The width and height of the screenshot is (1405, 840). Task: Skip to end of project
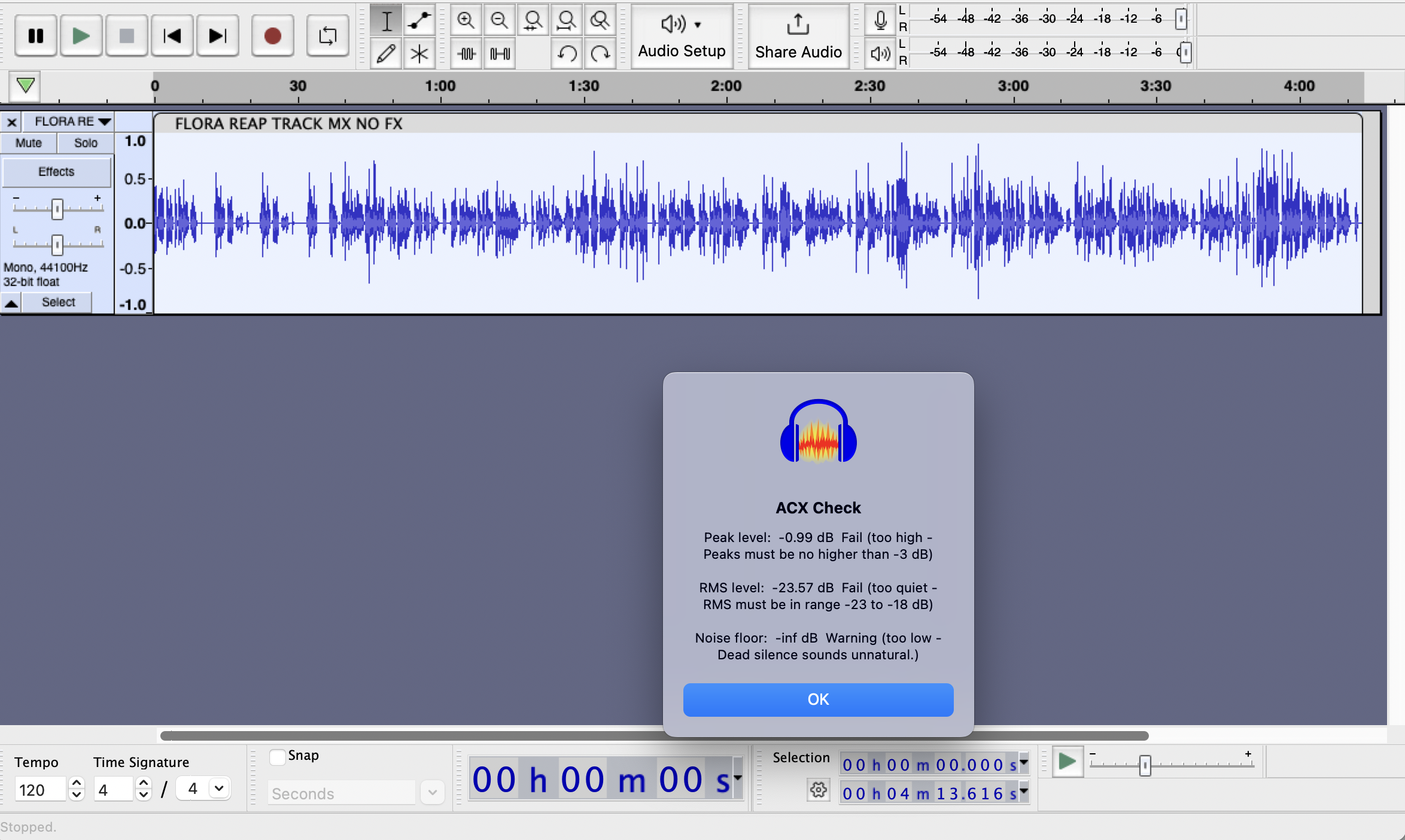[218, 36]
